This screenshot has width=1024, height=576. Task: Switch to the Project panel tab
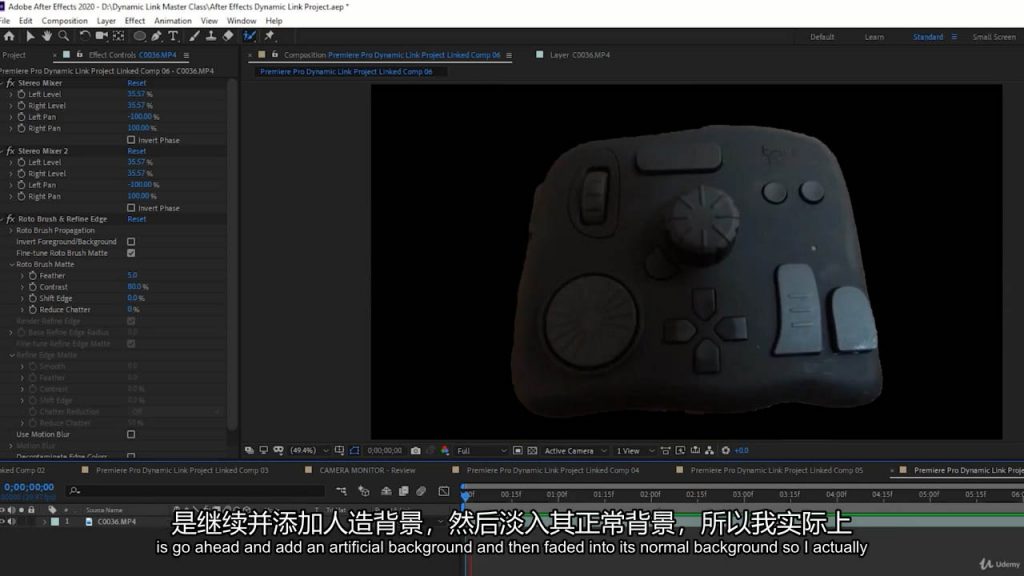(14, 56)
